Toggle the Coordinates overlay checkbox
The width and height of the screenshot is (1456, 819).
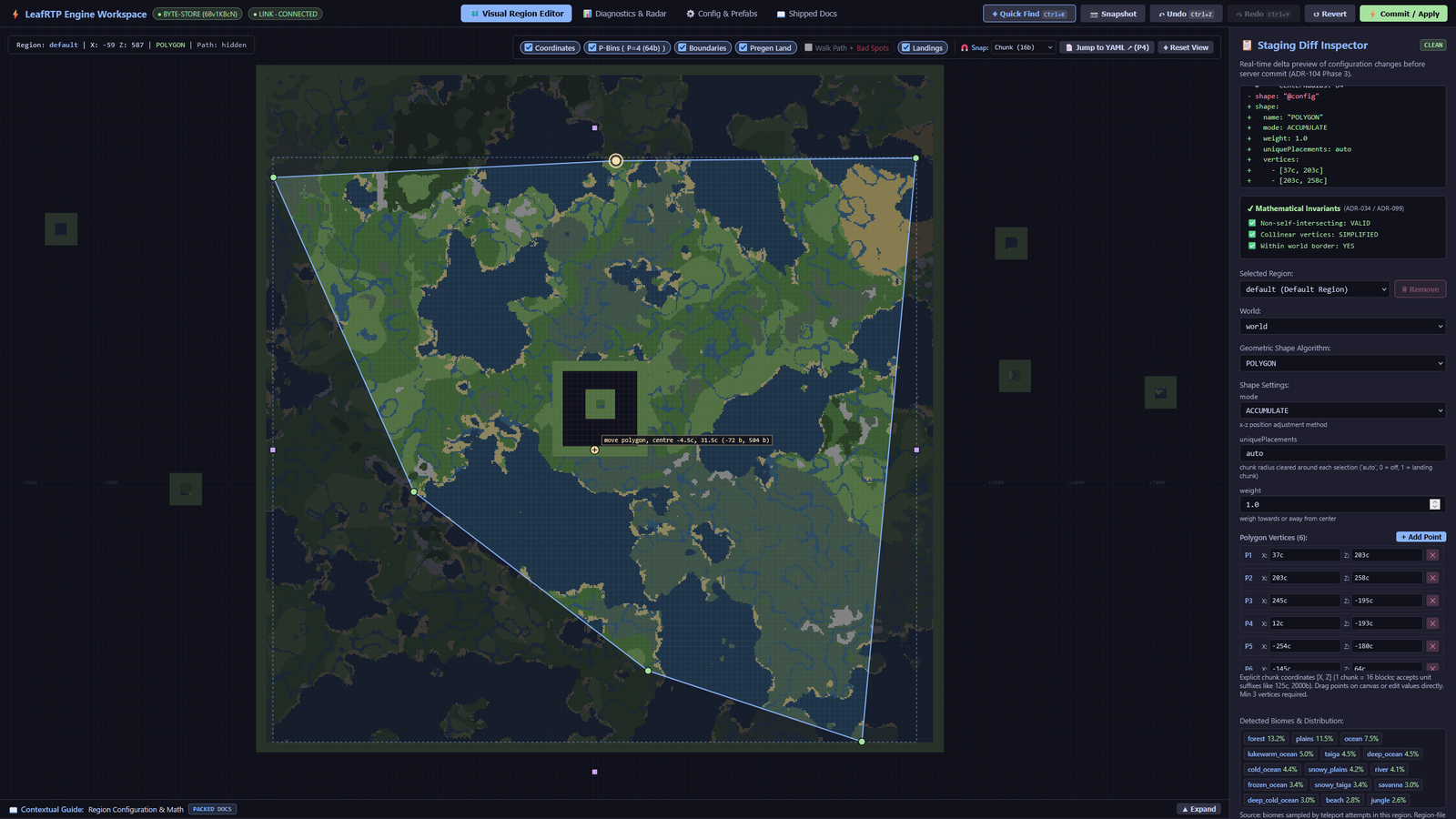(x=528, y=47)
